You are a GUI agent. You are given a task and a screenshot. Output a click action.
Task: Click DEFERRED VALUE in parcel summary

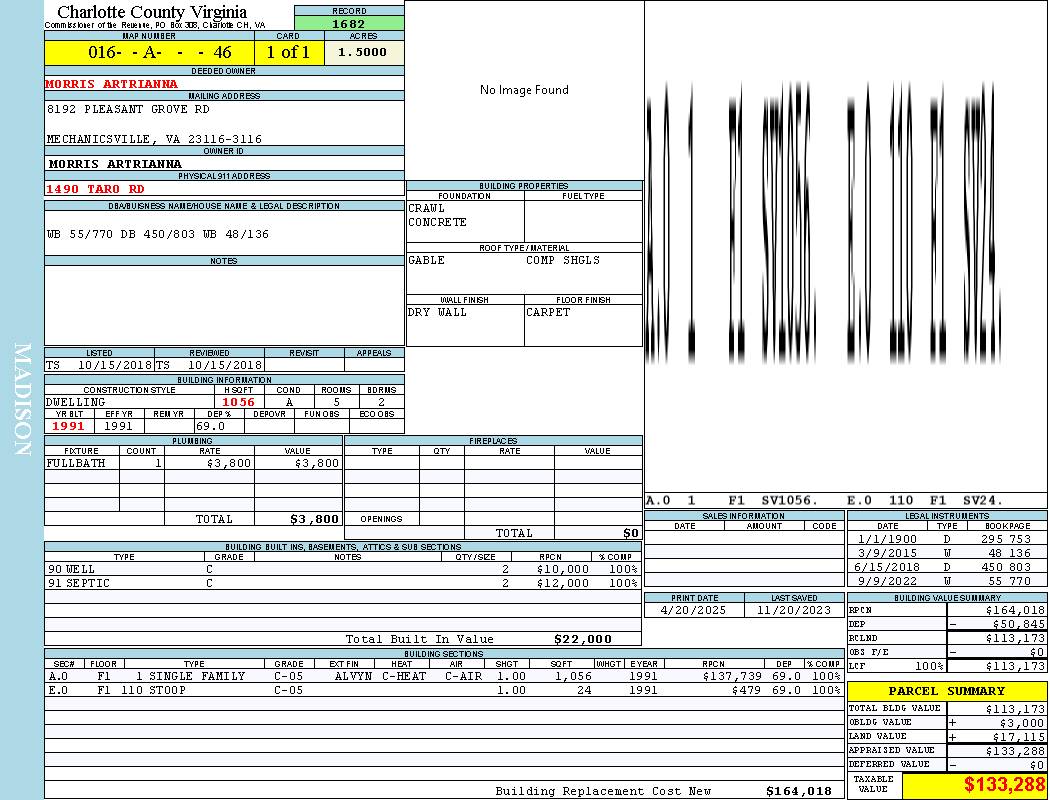coord(1037,765)
